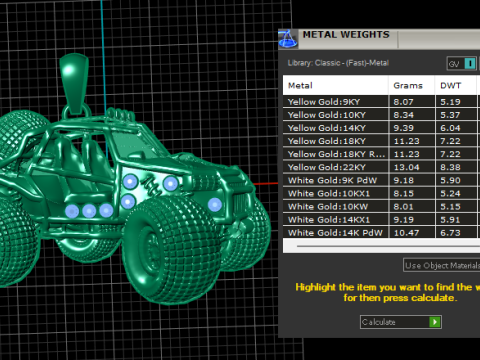The image size is (480, 360).
Task: Select the Yellow Gold:18KY row
Action: pyautogui.click(x=381, y=141)
